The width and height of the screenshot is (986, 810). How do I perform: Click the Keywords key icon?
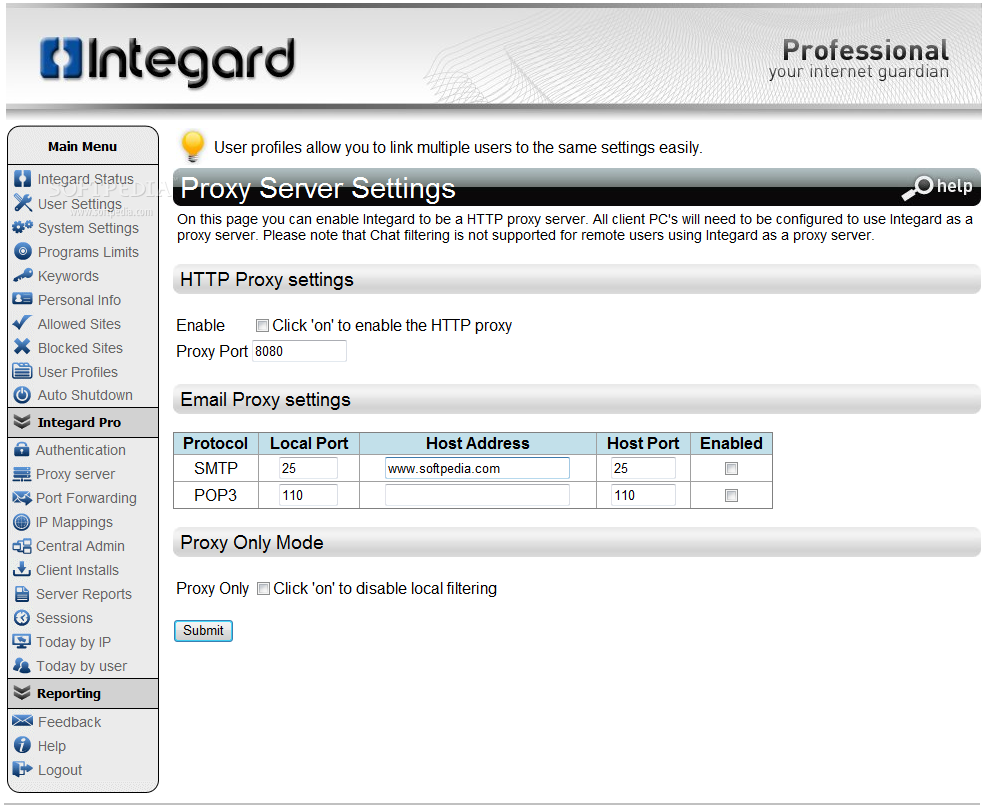pos(23,275)
